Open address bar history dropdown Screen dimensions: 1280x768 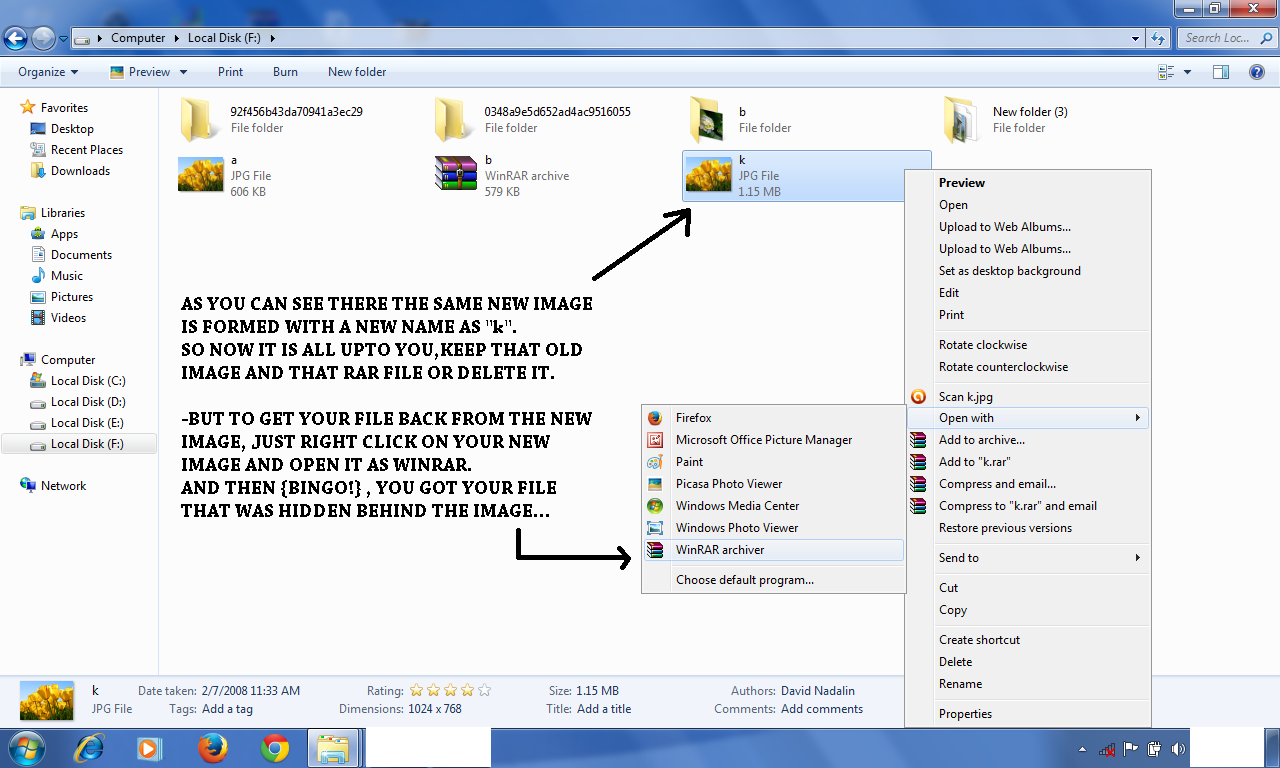[1135, 39]
